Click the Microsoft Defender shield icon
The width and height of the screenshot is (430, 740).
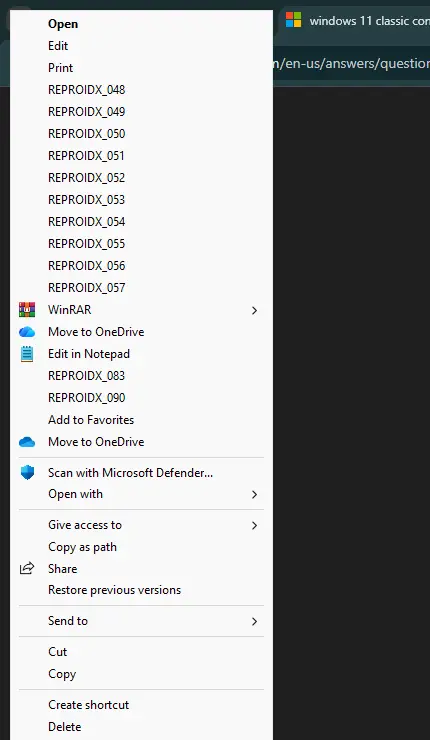click(27, 472)
